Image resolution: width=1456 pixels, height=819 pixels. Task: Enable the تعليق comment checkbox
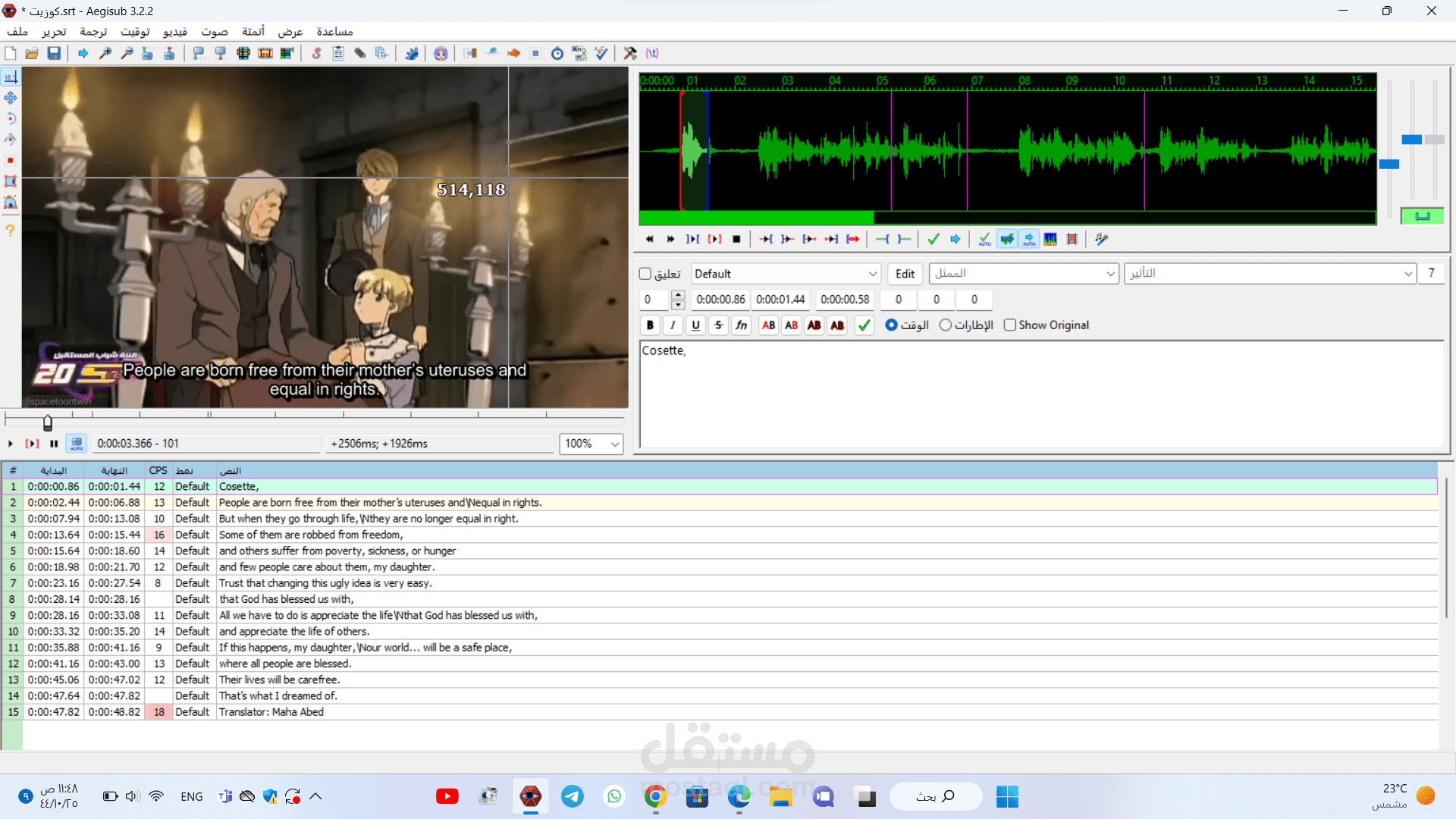point(646,274)
